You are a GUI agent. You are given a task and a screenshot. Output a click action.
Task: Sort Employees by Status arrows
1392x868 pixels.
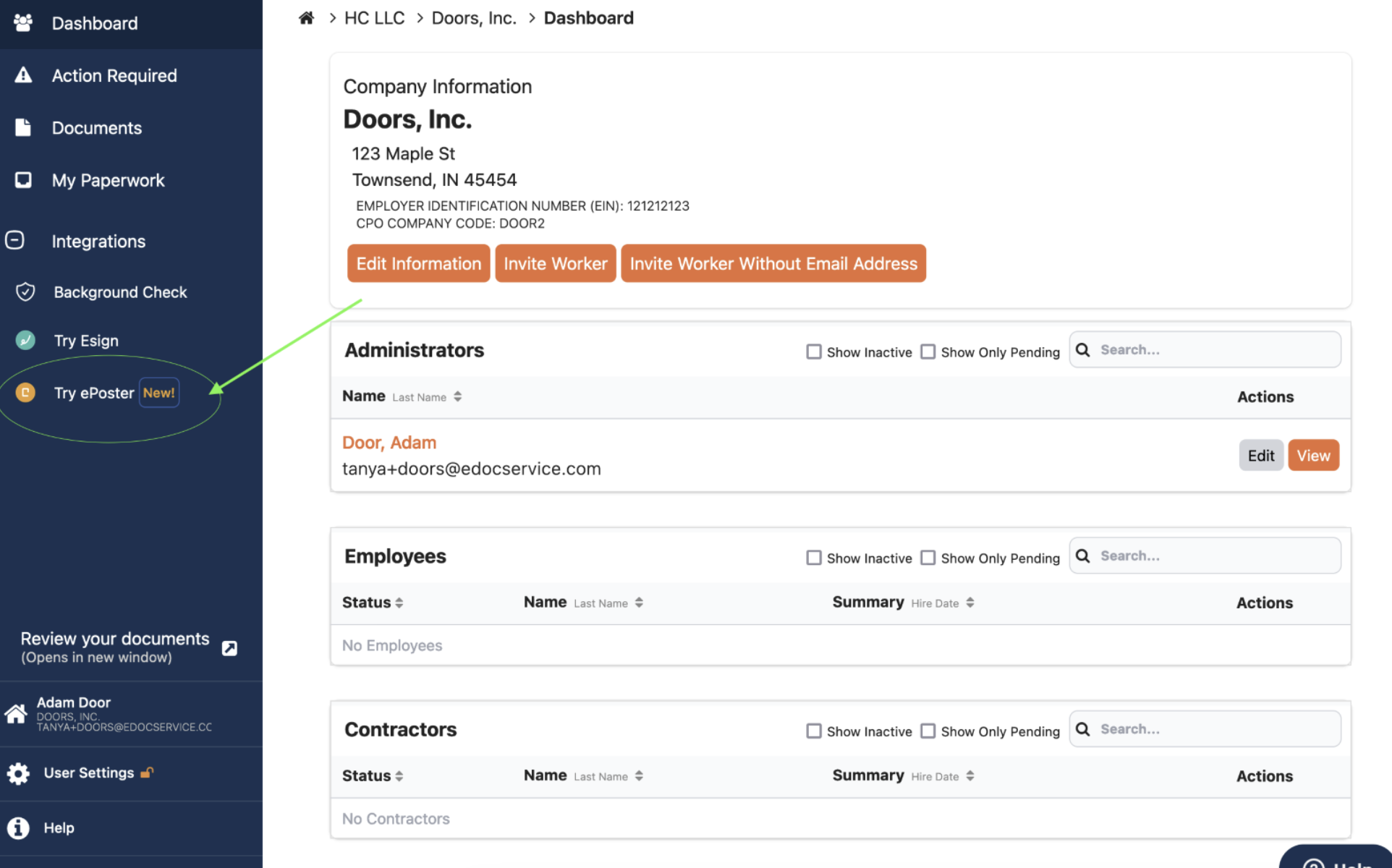pos(399,603)
